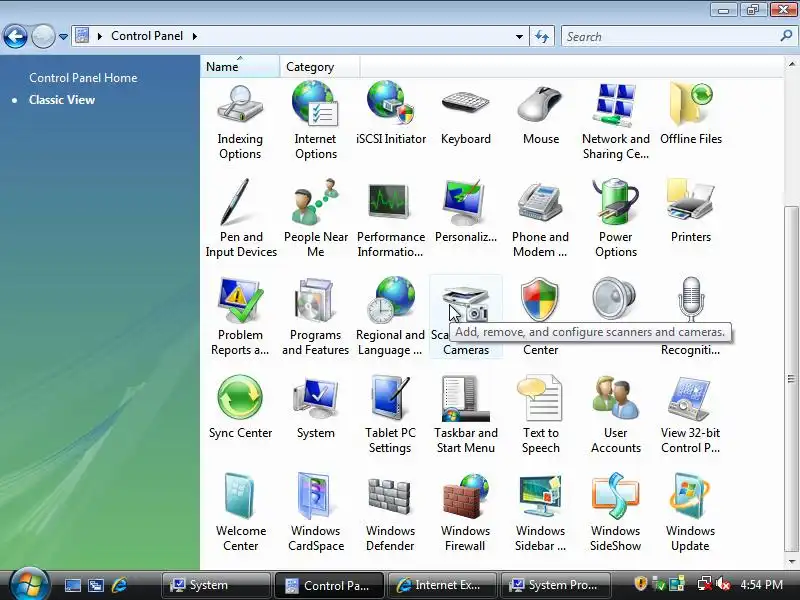Screen dimensions: 800x600
Task: Click the Back navigation button
Action: [x=15, y=37]
